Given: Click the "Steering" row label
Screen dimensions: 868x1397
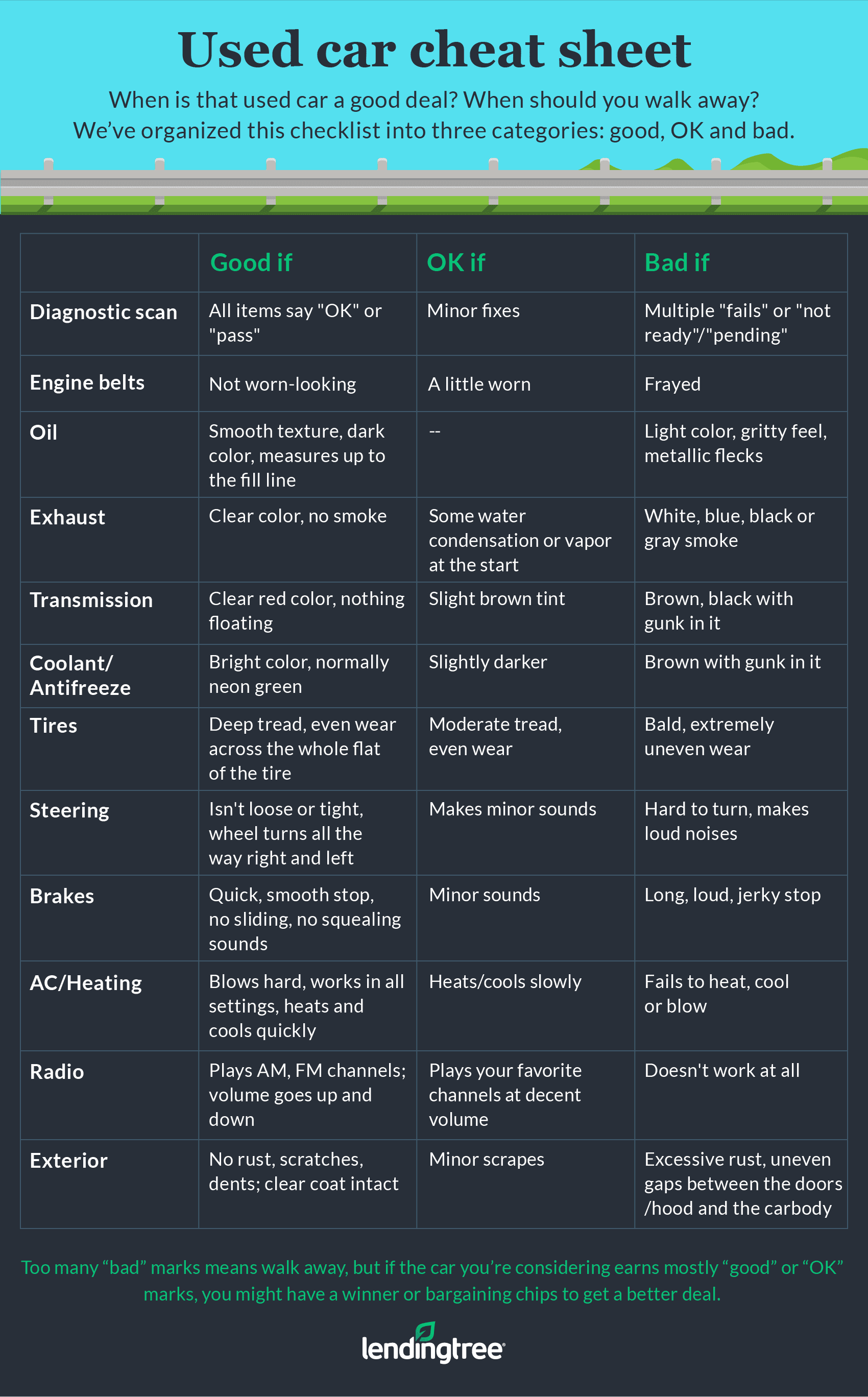Looking at the screenshot, I should [x=69, y=810].
